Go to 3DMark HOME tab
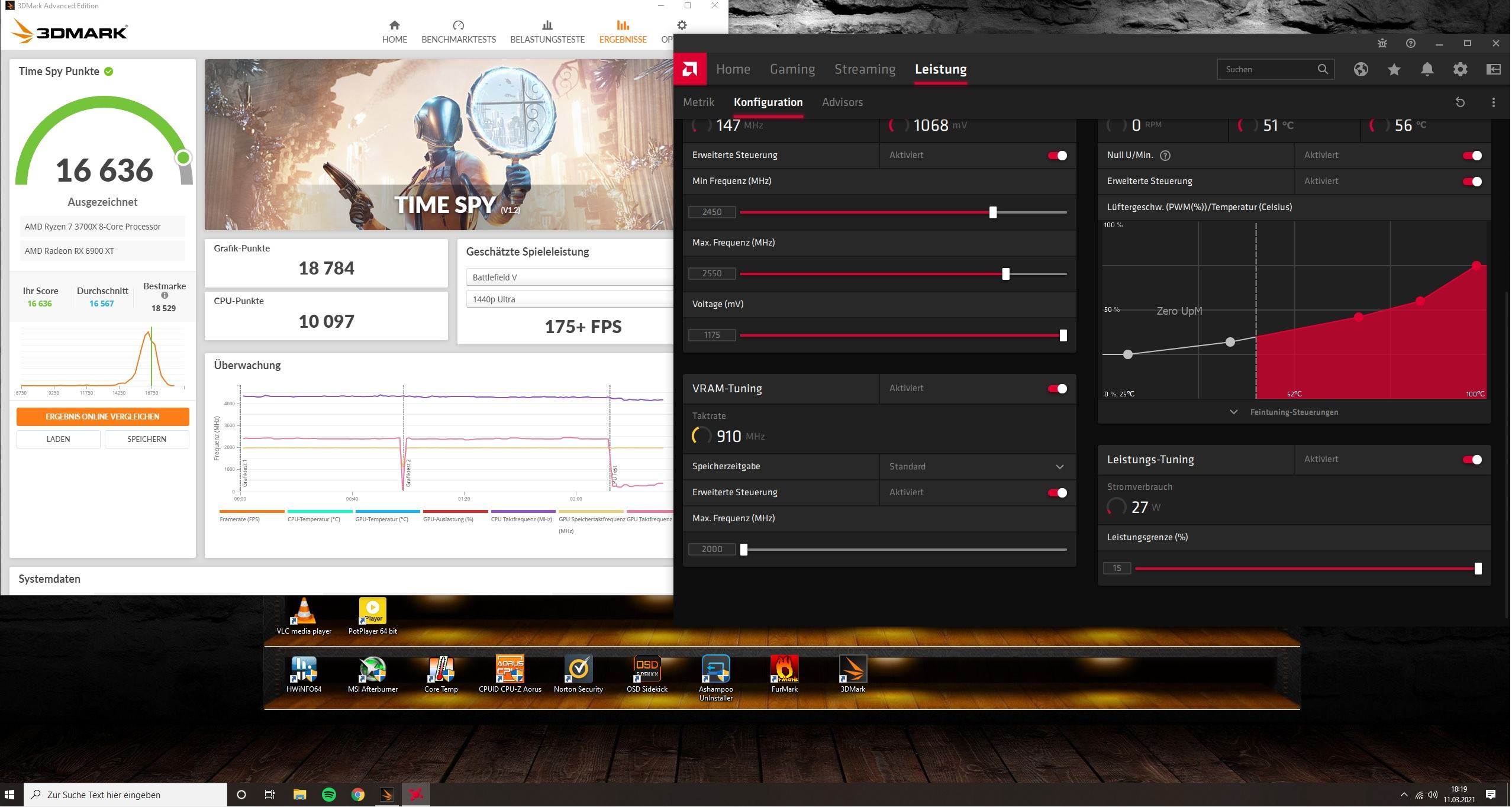The height and width of the screenshot is (807, 1512). [395, 32]
